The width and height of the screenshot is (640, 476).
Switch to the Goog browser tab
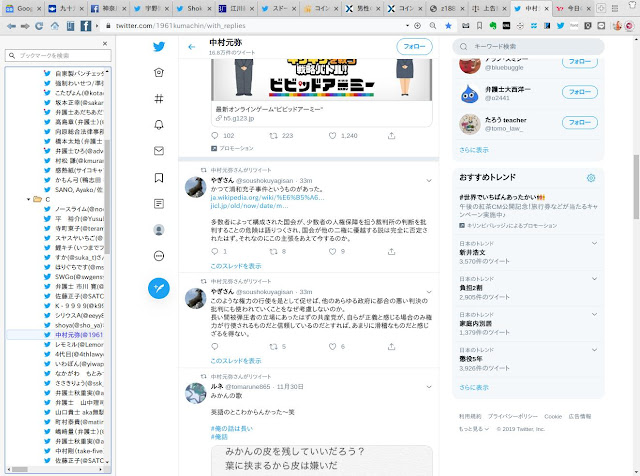coord(23,8)
